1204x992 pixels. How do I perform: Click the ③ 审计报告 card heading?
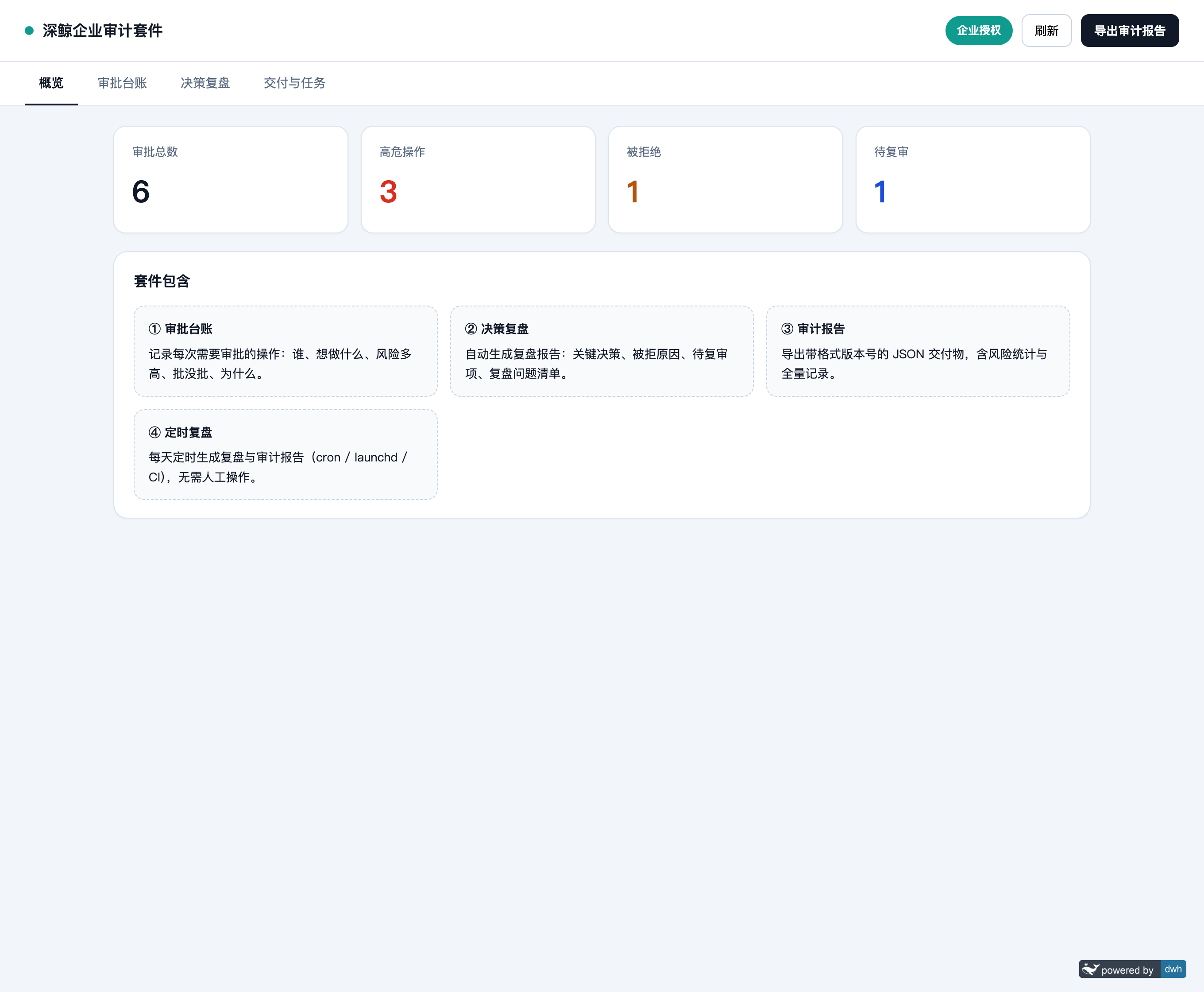(x=813, y=329)
